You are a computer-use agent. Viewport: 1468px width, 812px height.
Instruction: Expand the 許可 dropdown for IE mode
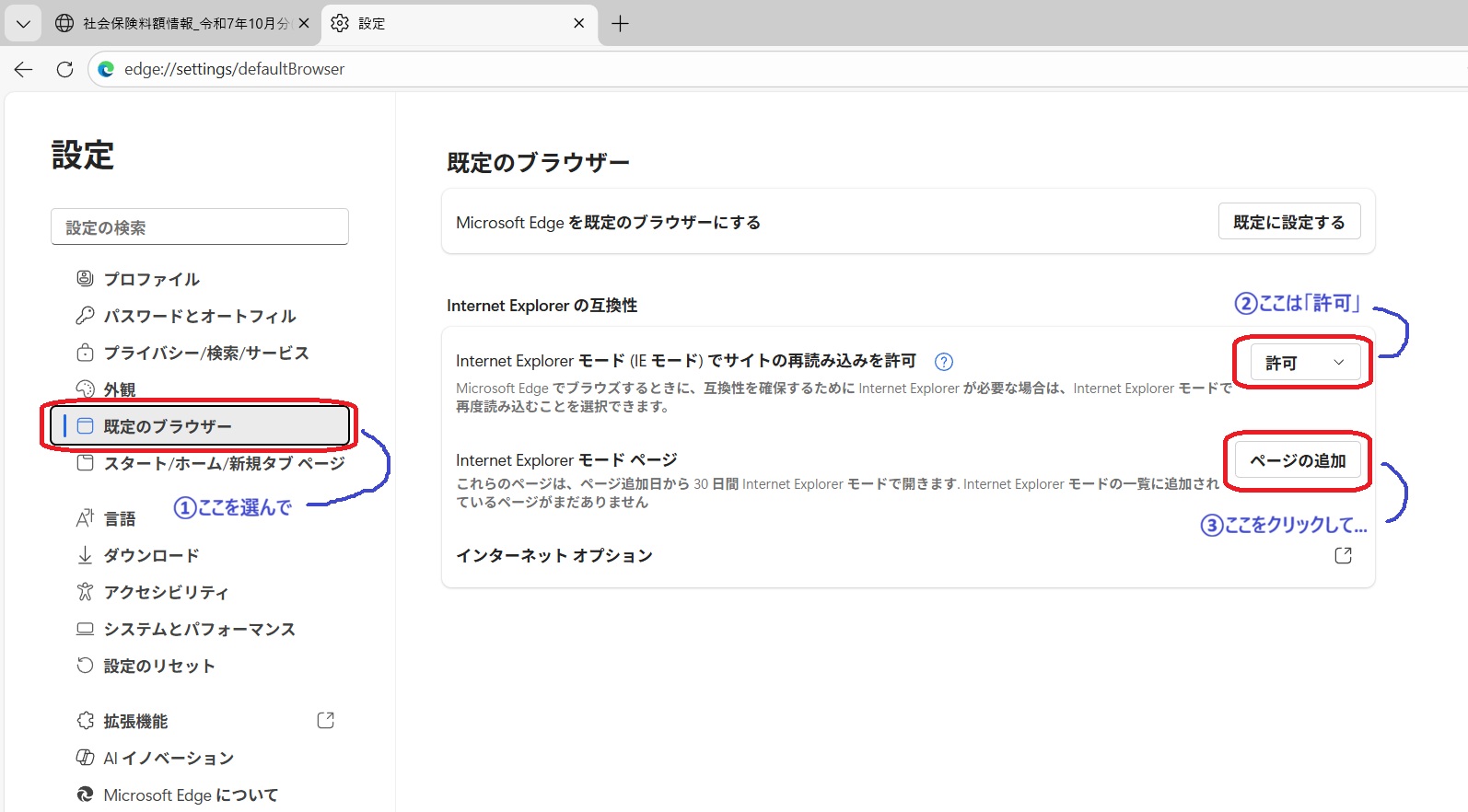pyautogui.click(x=1304, y=363)
